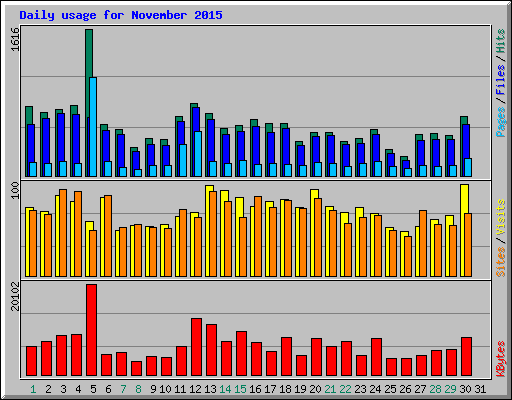
Task: Click the blue 'Files' legend label
Action: [501, 80]
